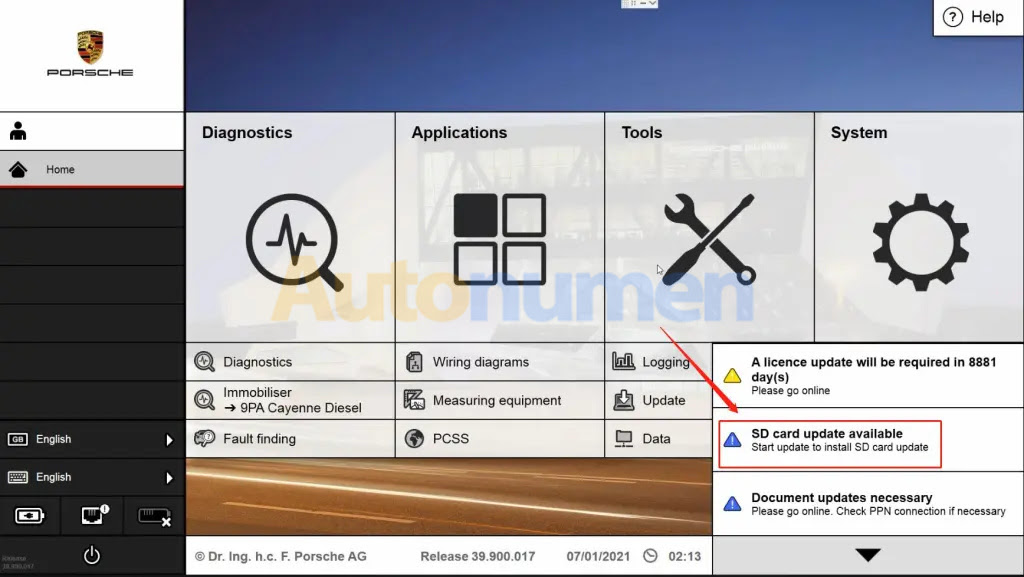The height and width of the screenshot is (577, 1024).
Task: Open the SD card update available notification
Action: click(x=829, y=440)
